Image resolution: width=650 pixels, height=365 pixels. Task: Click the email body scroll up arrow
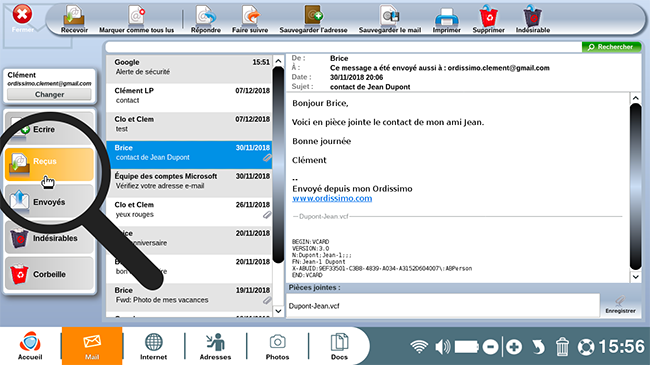(x=635, y=98)
